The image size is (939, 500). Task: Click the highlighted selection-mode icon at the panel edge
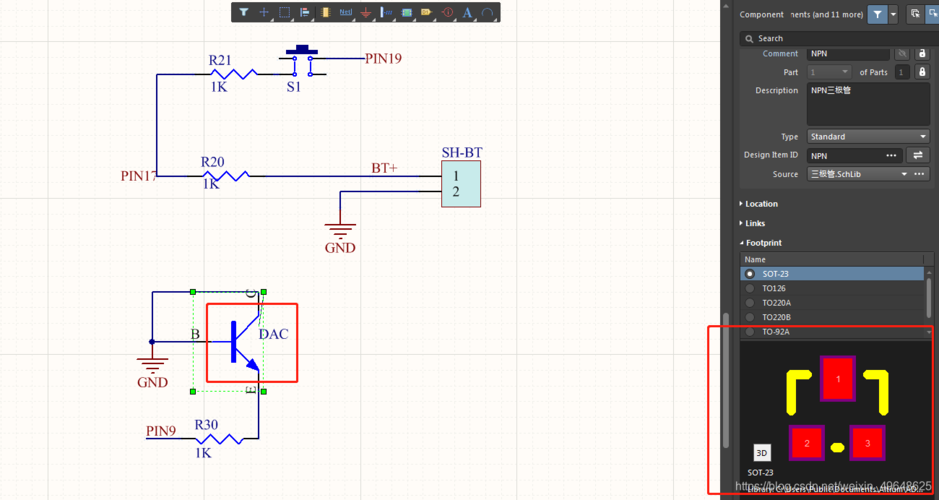[933, 14]
